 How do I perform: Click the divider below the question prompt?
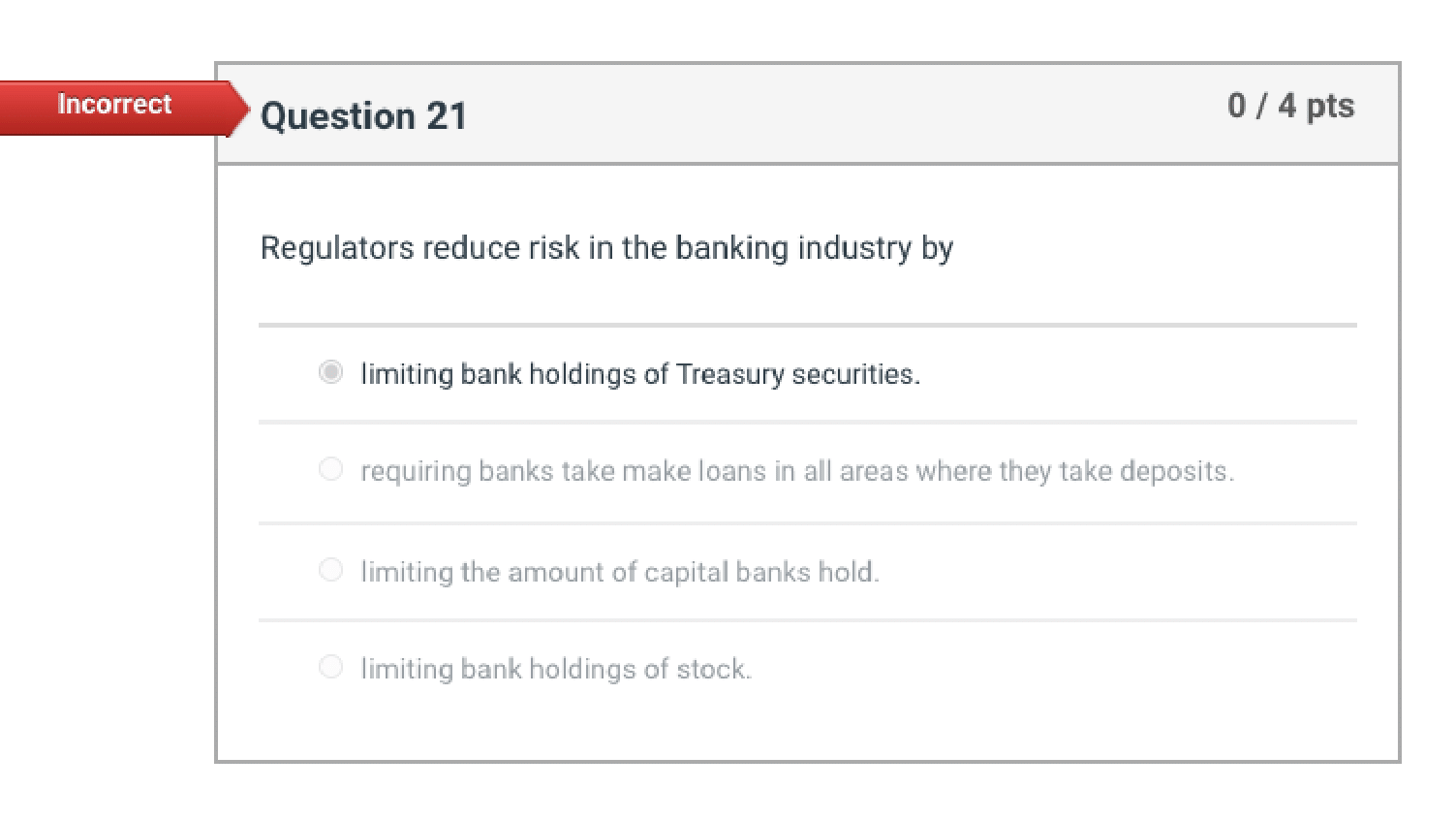click(807, 322)
